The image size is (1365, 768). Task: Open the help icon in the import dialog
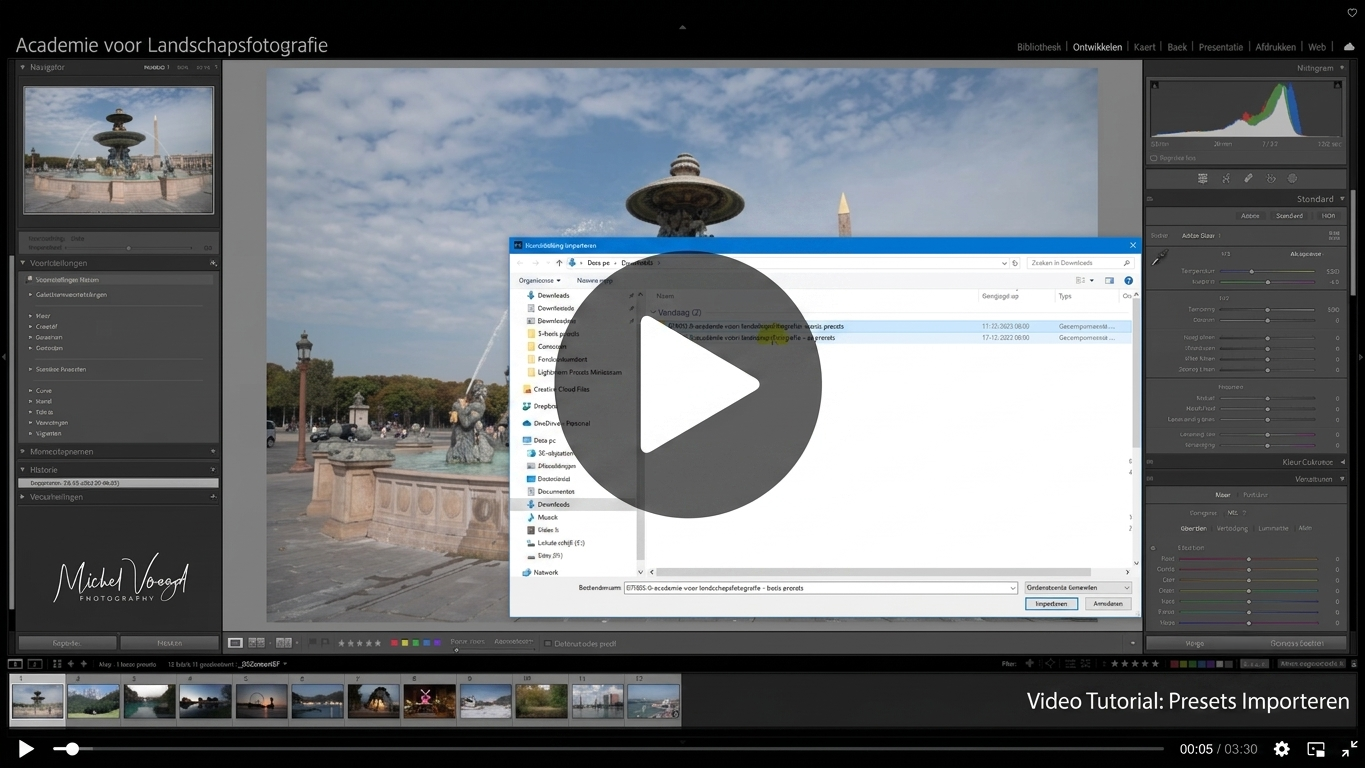pos(1128,281)
